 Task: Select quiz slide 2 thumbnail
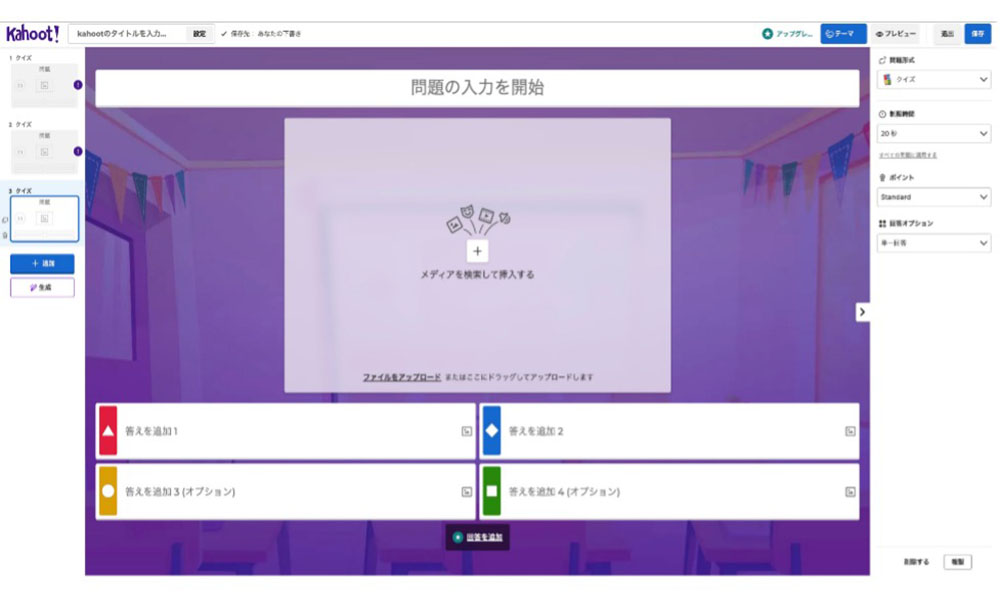point(44,152)
